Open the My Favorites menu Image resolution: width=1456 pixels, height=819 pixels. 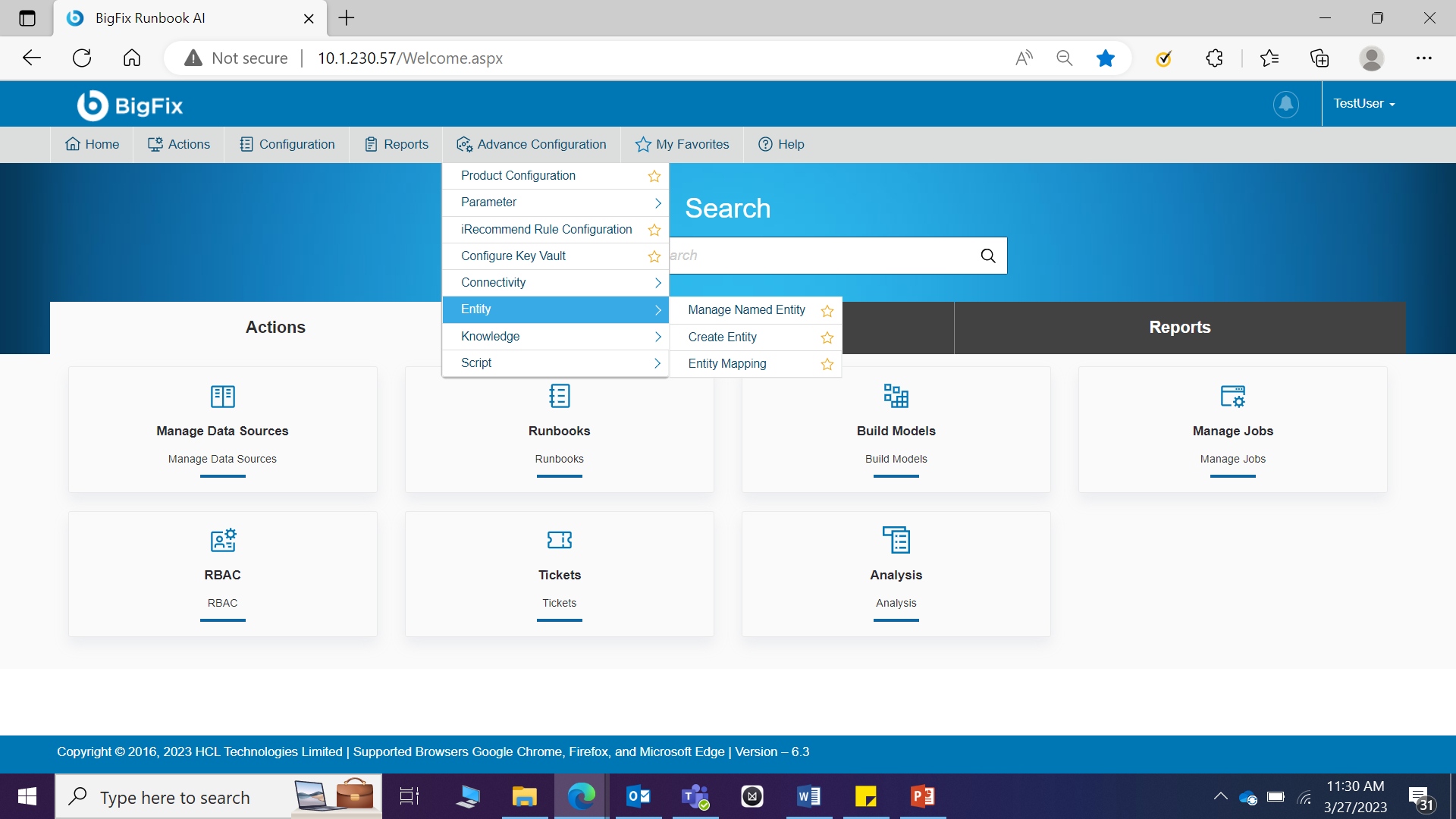[682, 144]
